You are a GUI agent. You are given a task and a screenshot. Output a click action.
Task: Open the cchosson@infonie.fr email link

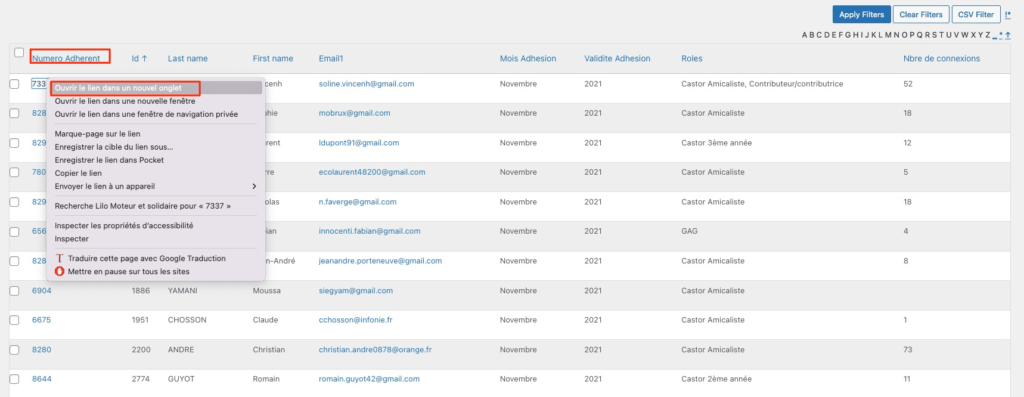(x=355, y=320)
